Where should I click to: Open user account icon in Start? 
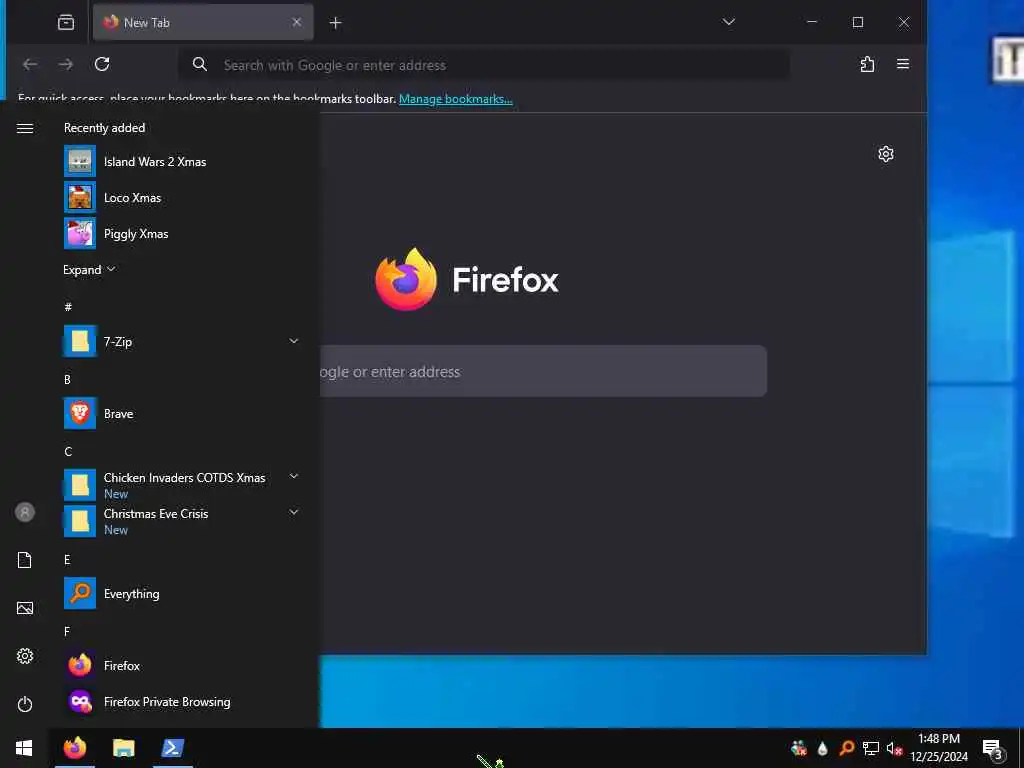[25, 512]
